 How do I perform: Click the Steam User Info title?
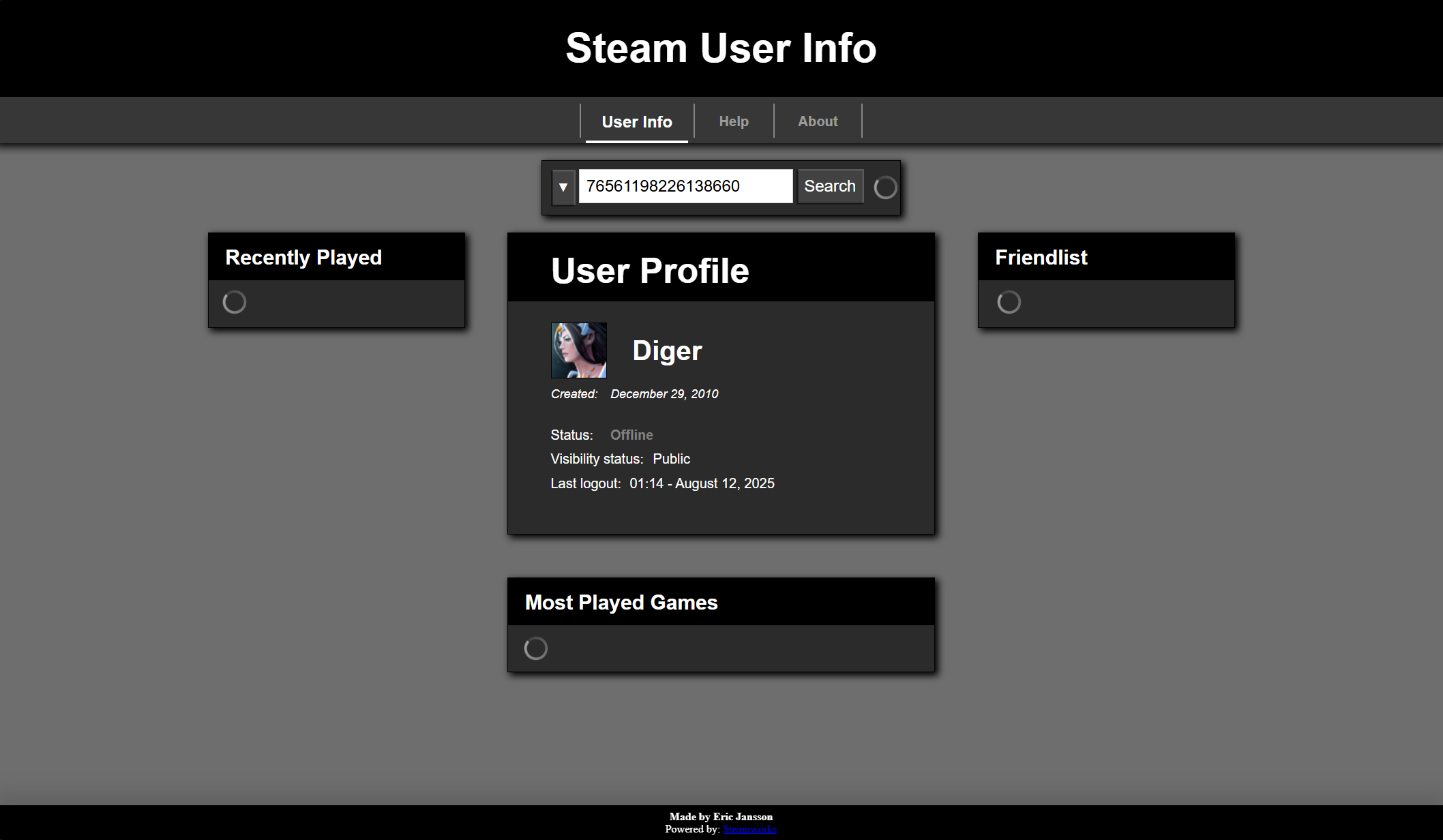point(721,48)
